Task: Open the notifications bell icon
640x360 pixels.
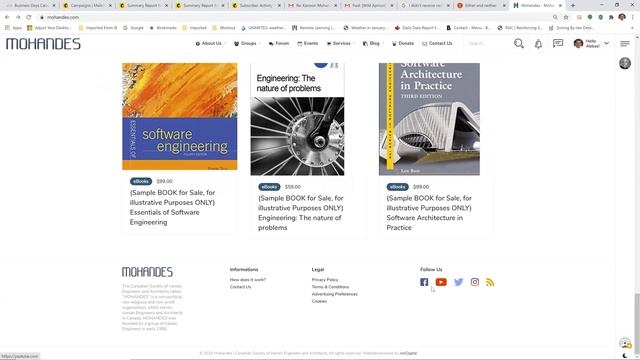Action: click(x=538, y=44)
